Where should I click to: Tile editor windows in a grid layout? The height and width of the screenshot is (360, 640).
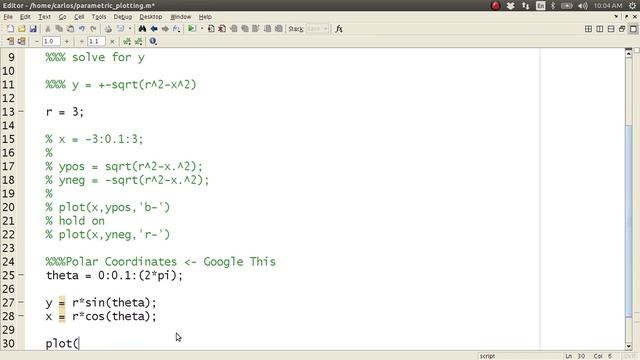(588, 29)
